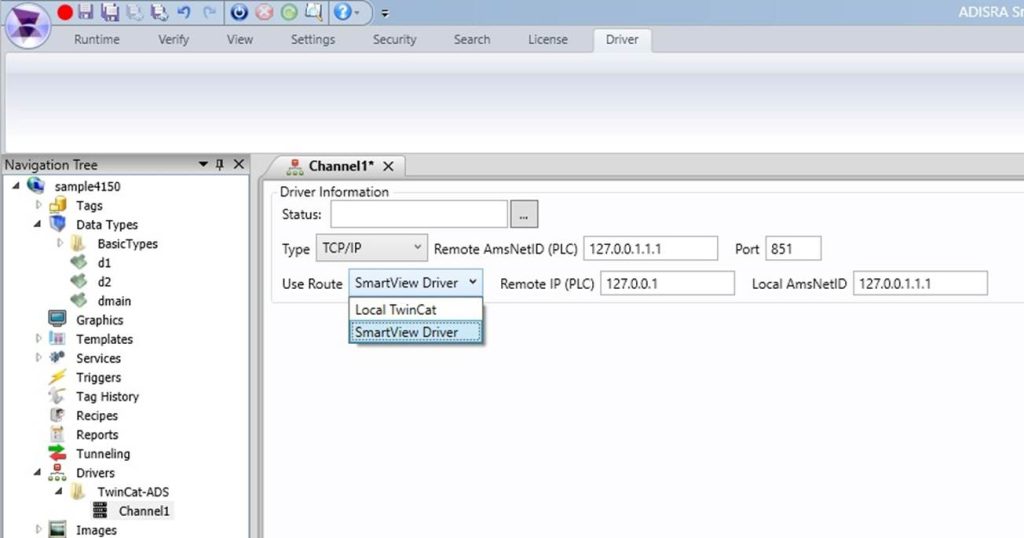Open the Runtime ribbon tab
This screenshot has height=538, width=1024.
point(97,40)
